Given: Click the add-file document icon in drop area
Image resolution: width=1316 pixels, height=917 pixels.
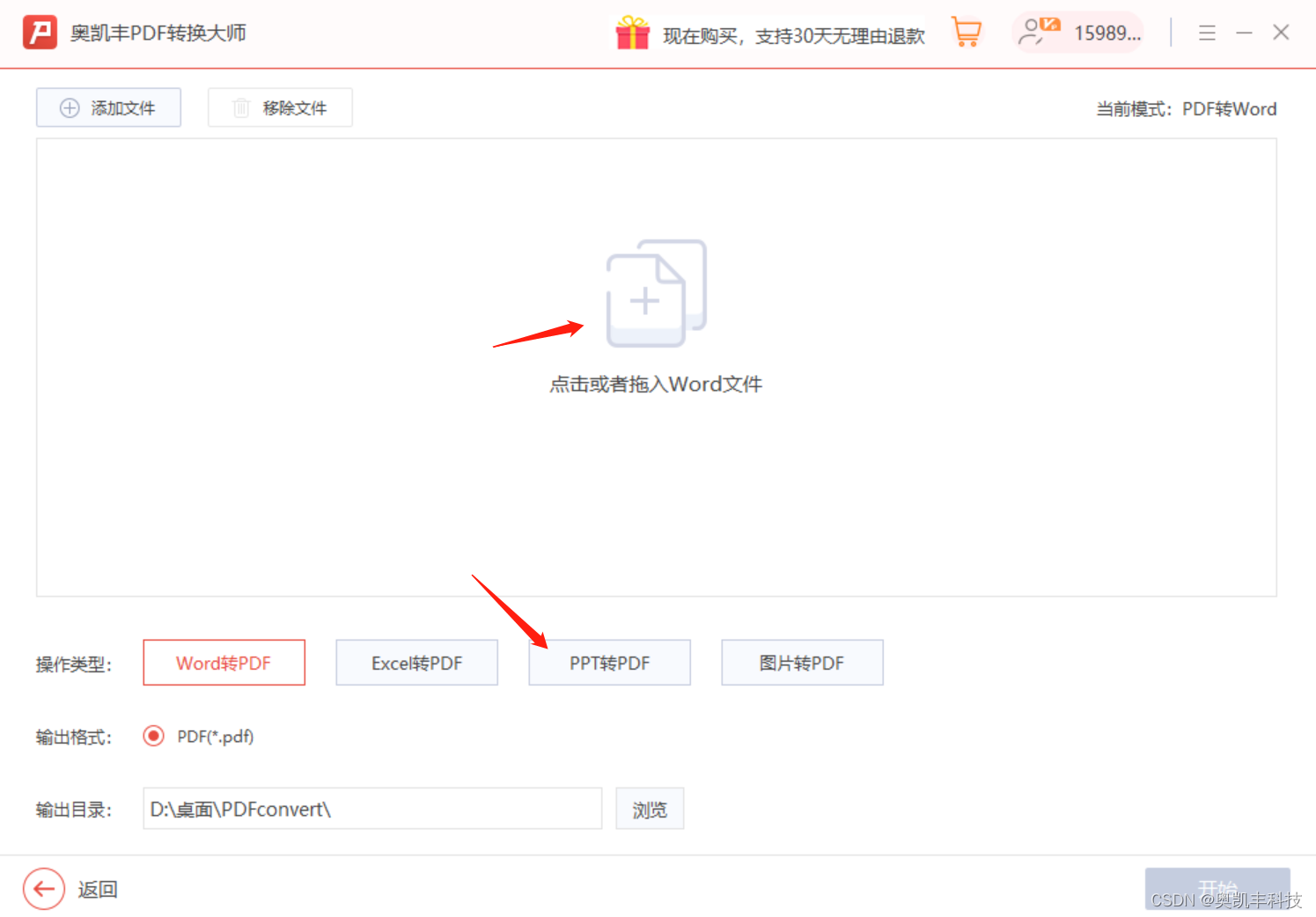Looking at the screenshot, I should pyautogui.click(x=657, y=293).
